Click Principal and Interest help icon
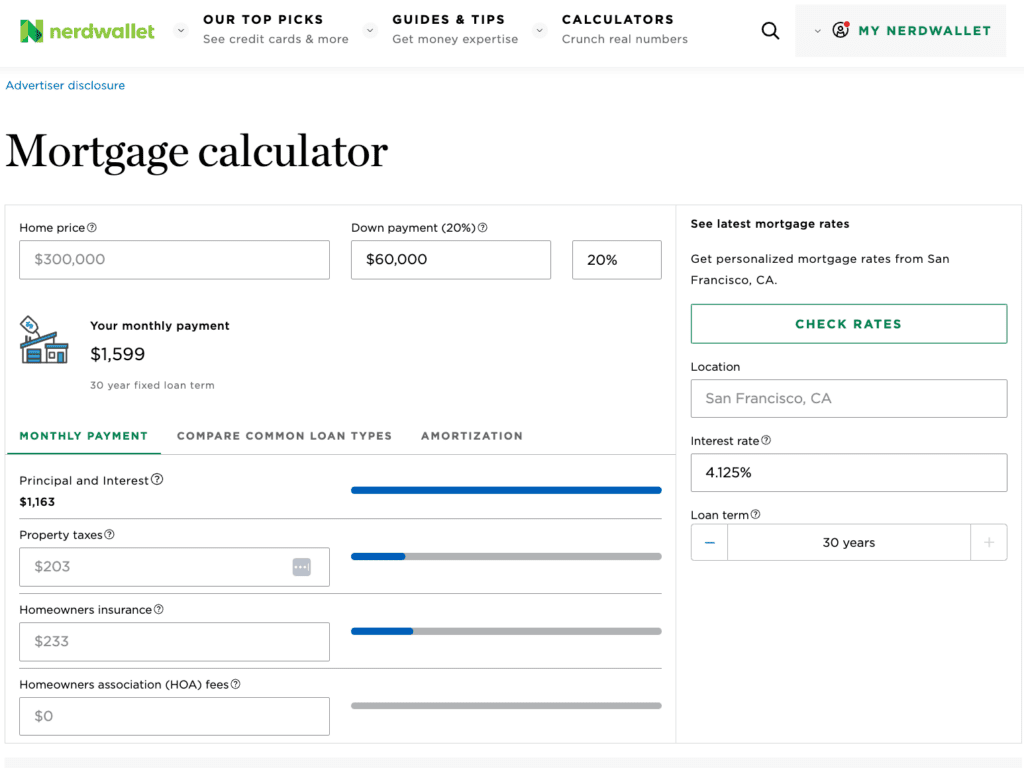 click(x=157, y=480)
